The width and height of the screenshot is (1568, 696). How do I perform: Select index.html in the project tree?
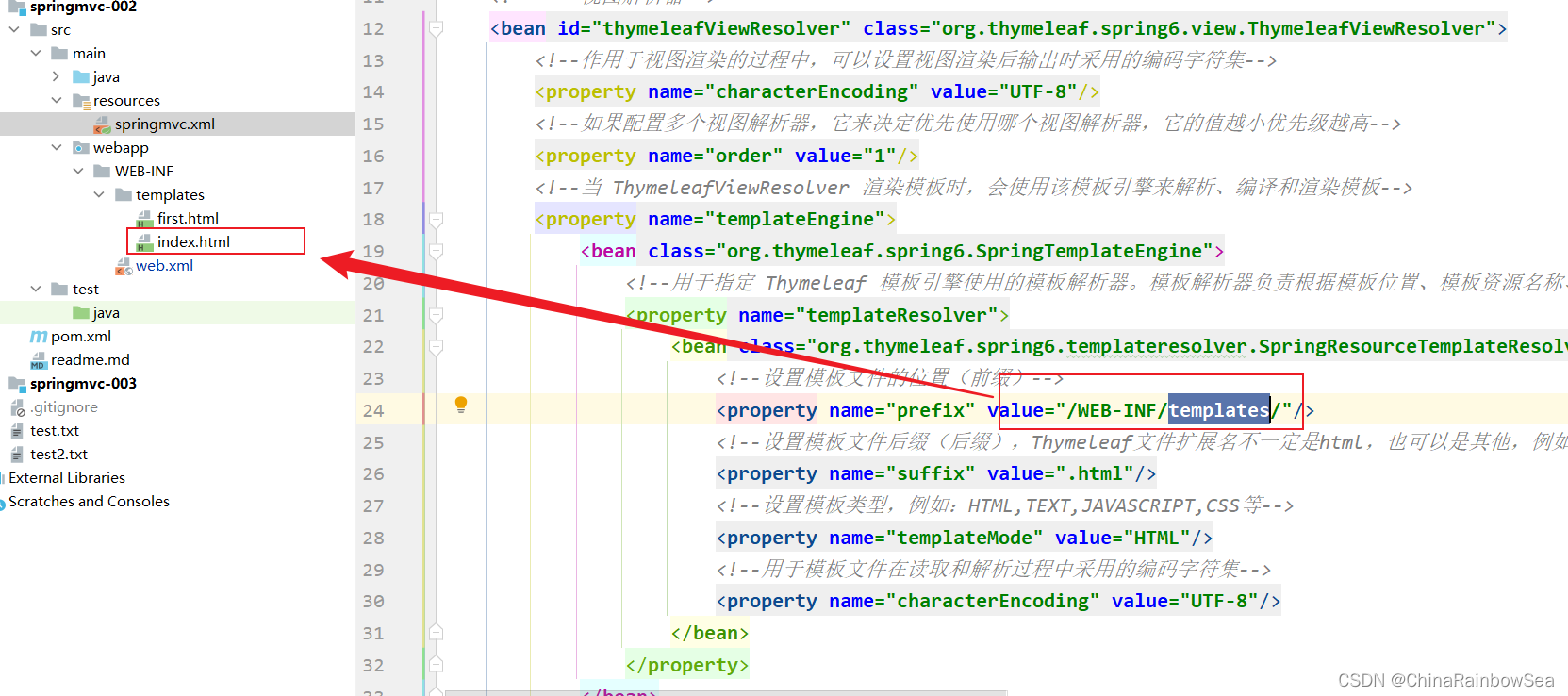pyautogui.click(x=193, y=242)
